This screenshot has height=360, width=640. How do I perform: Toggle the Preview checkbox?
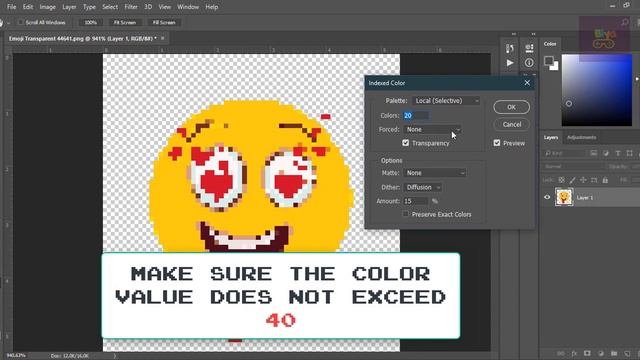click(x=497, y=143)
